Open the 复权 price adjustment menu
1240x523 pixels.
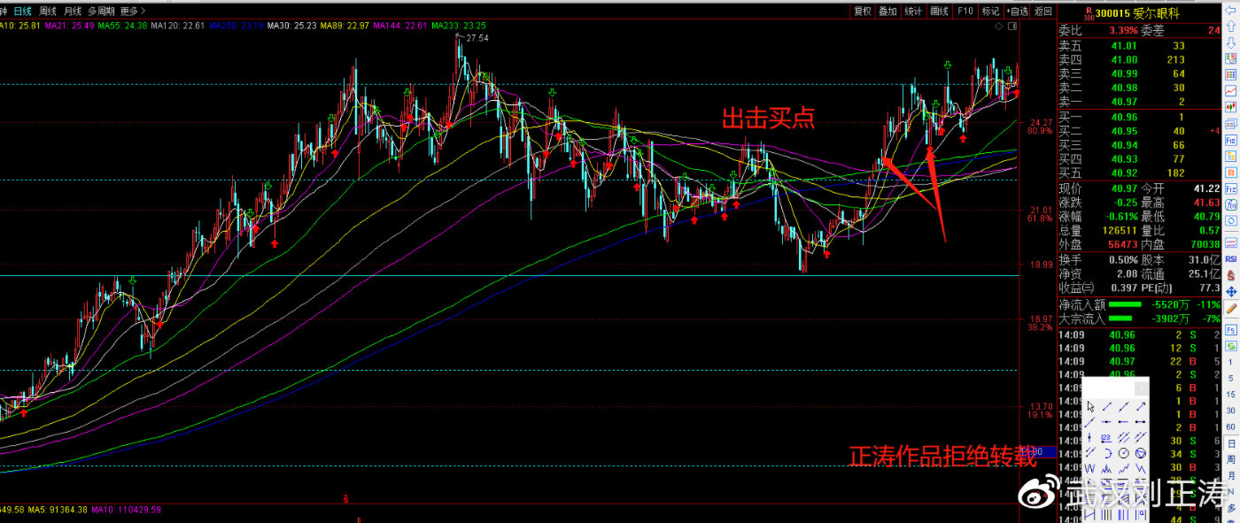tap(862, 11)
